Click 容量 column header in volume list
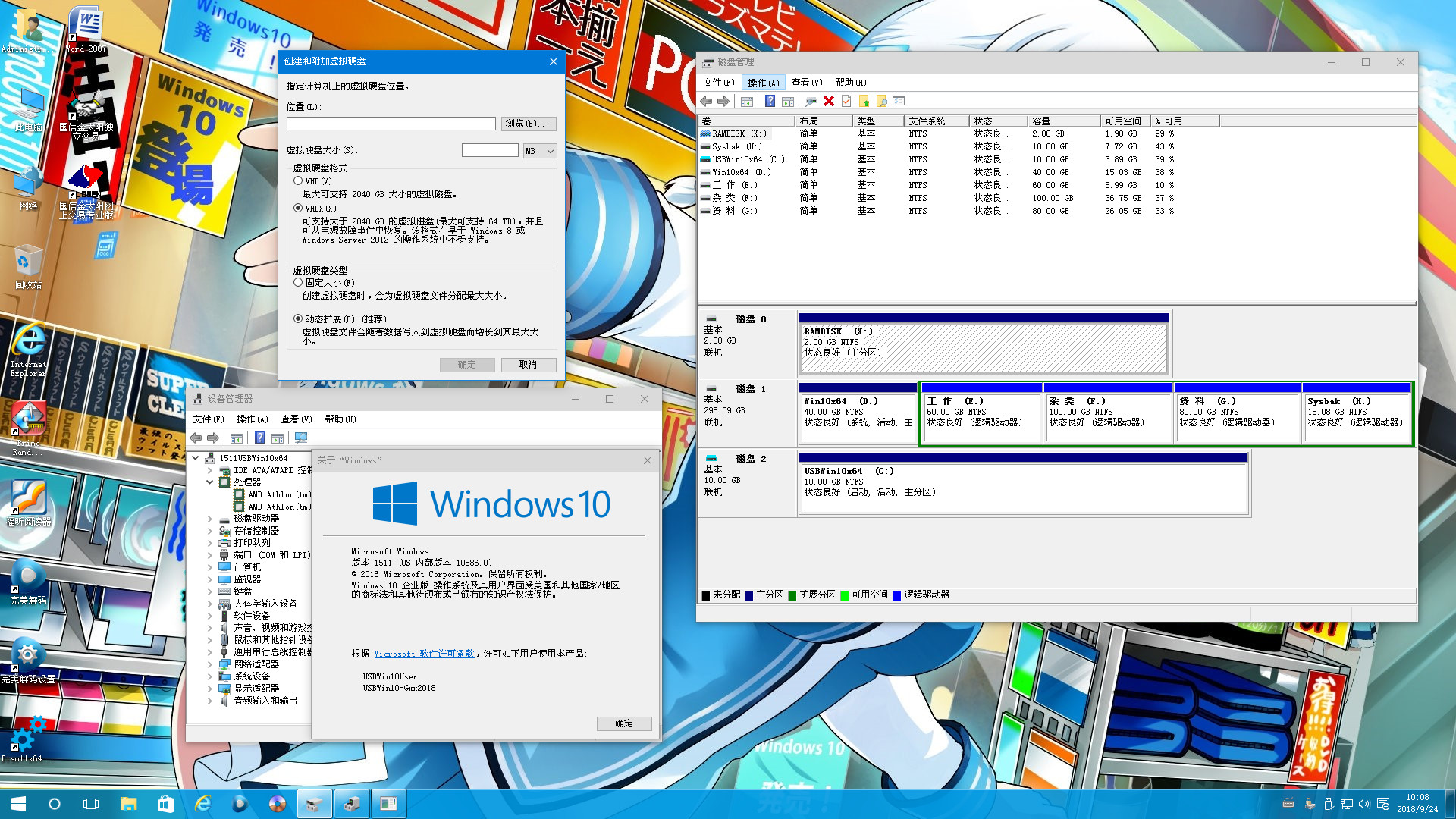Screen dimensions: 1456x819 tap(1064, 121)
